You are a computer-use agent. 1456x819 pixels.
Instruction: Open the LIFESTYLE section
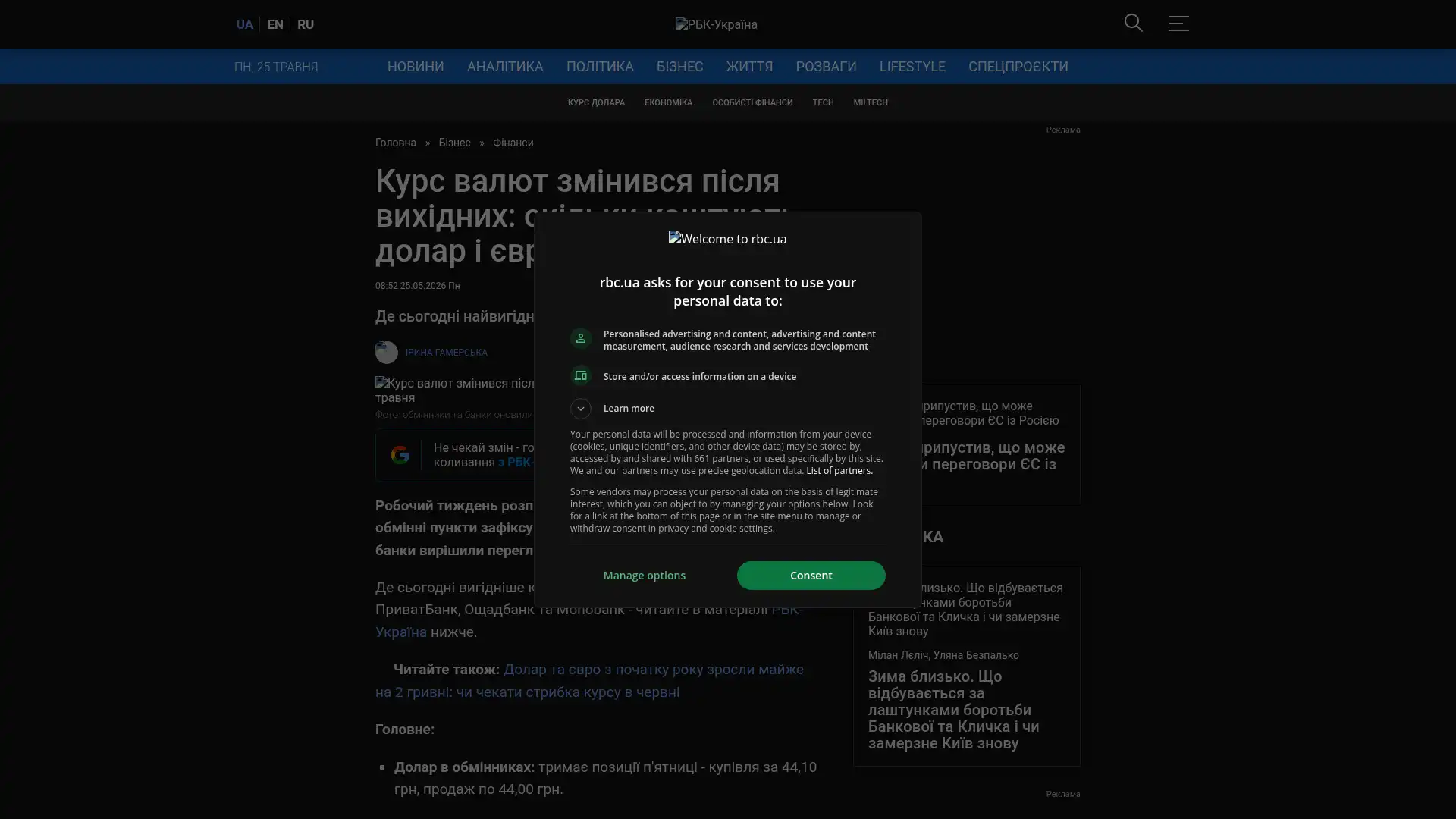point(912,67)
